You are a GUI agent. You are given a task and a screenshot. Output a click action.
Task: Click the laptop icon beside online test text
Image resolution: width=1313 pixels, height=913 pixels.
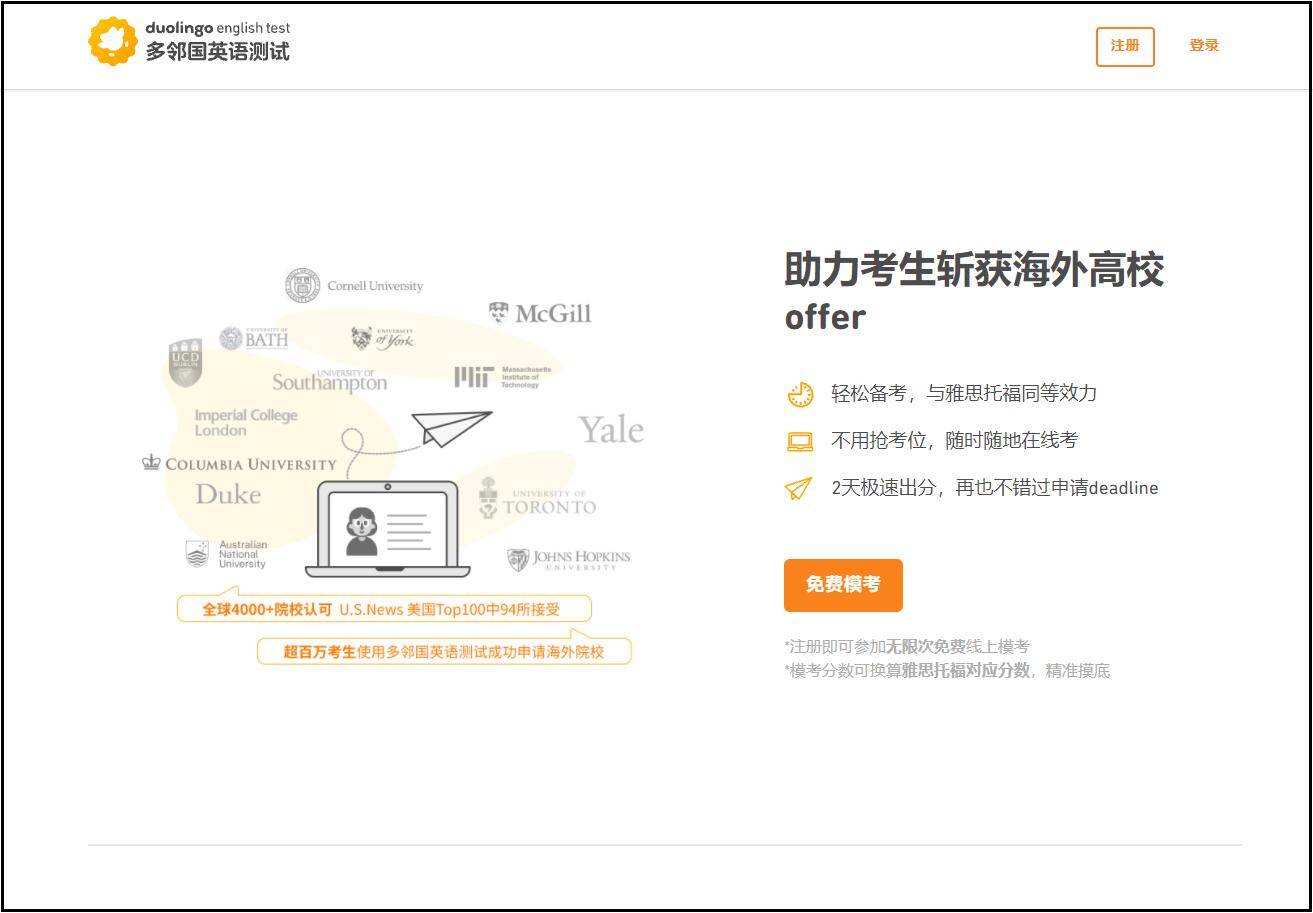800,441
